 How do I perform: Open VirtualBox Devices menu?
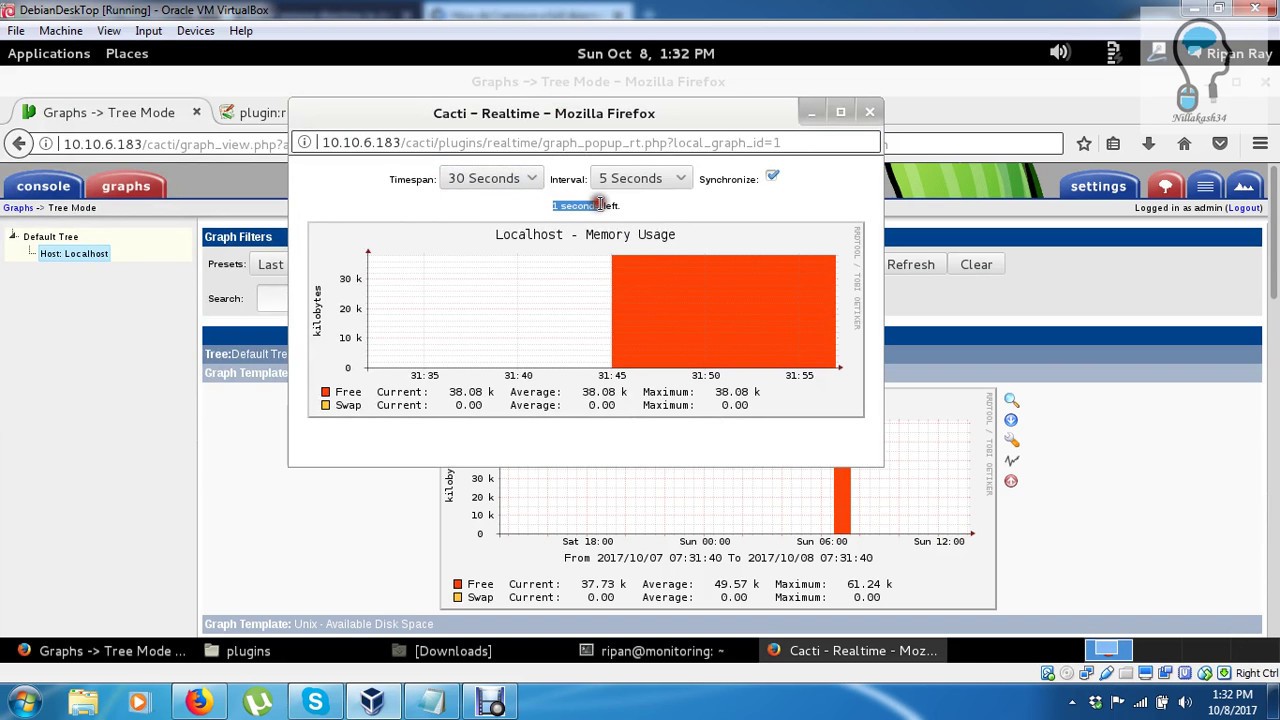click(196, 31)
